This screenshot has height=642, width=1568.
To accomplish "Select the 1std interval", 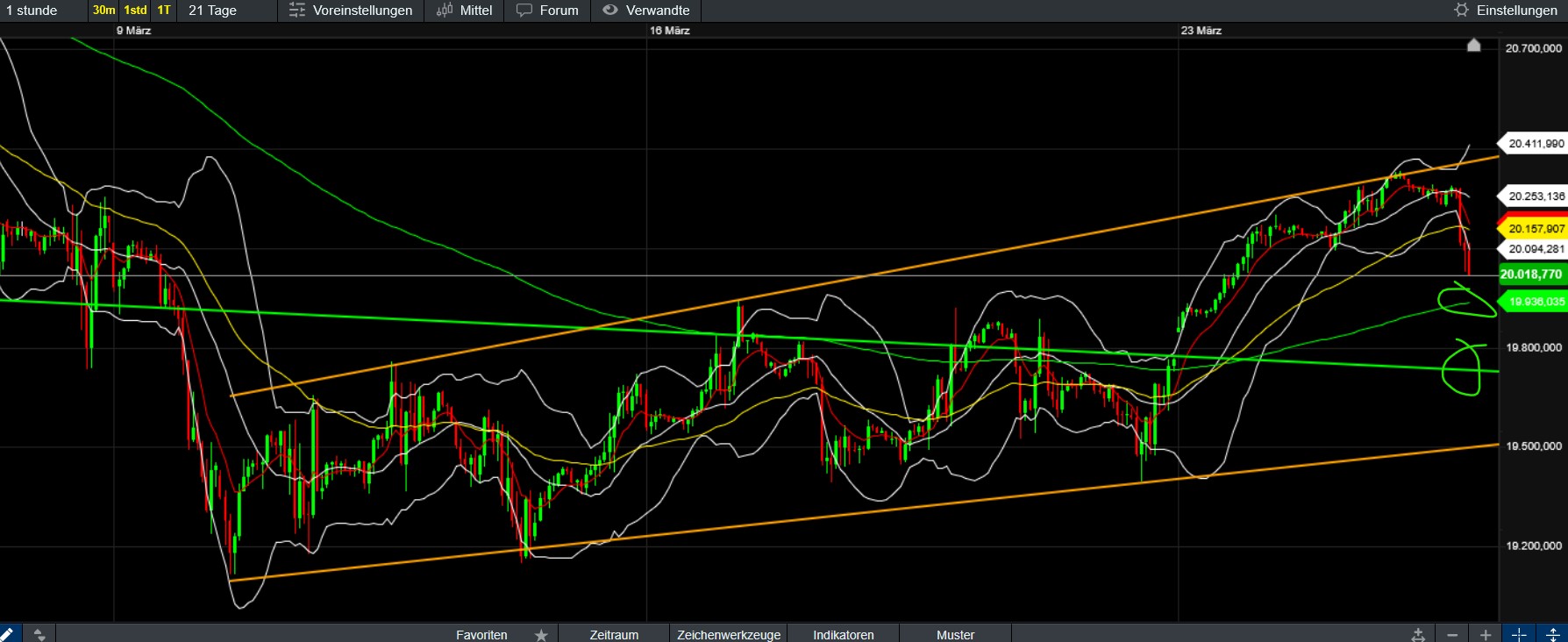I will (x=135, y=11).
